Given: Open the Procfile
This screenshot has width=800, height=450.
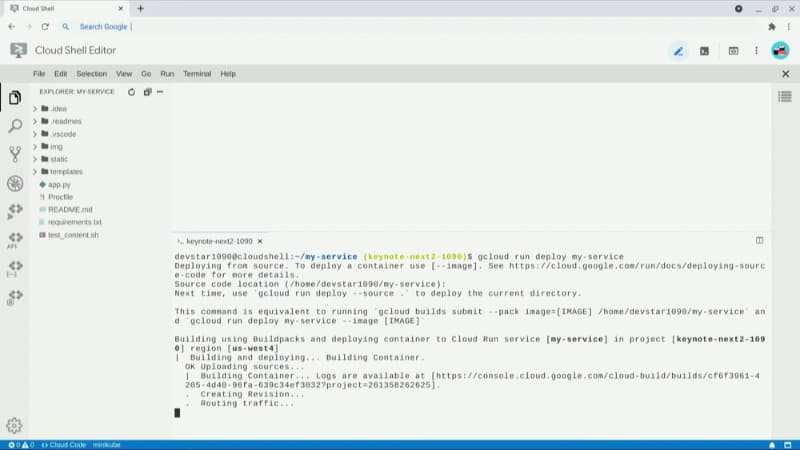Looking at the screenshot, I should pyautogui.click(x=60, y=197).
